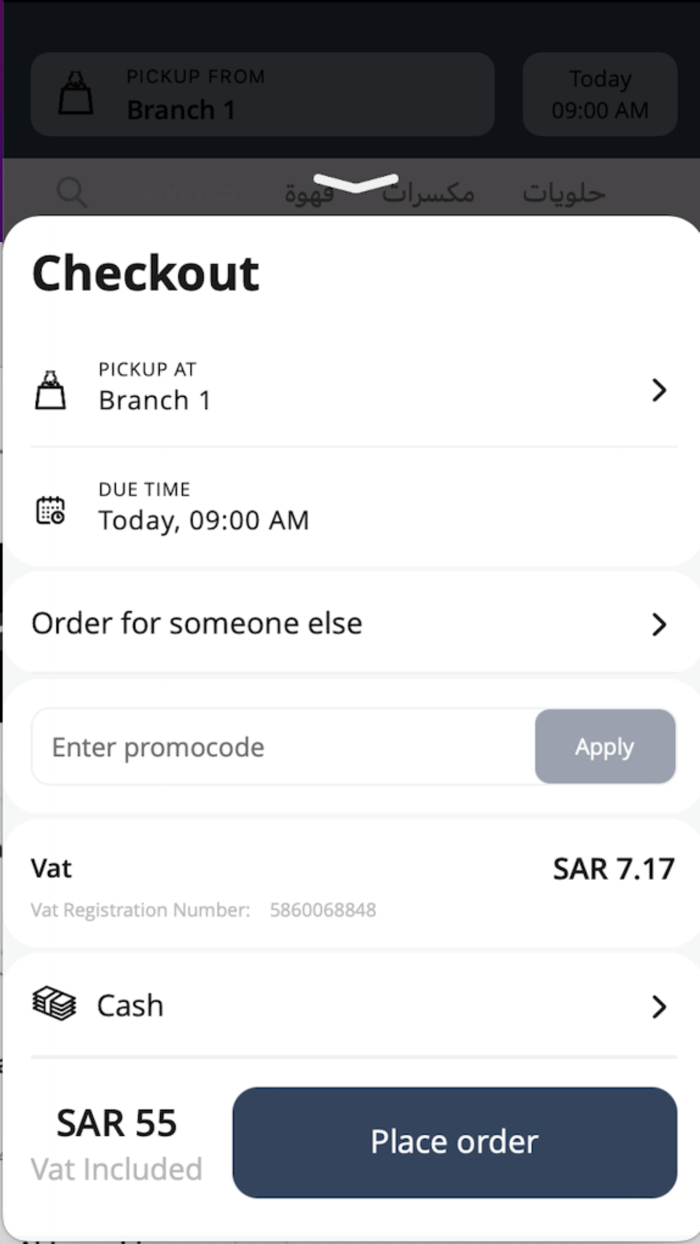This screenshot has height=1244, width=700.
Task: Select the مكسرات category tab
Action: [429, 193]
